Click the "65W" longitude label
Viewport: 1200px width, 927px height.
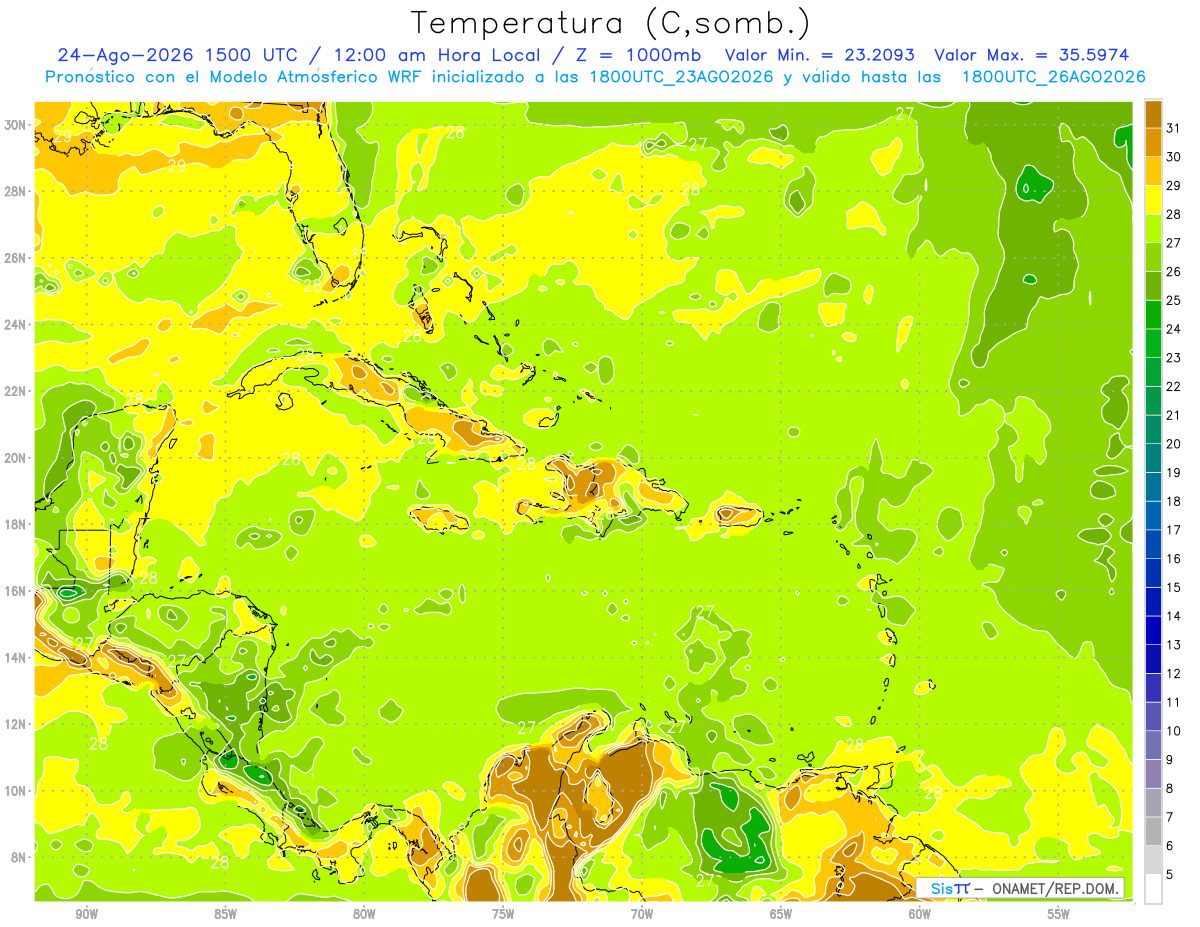(x=781, y=914)
